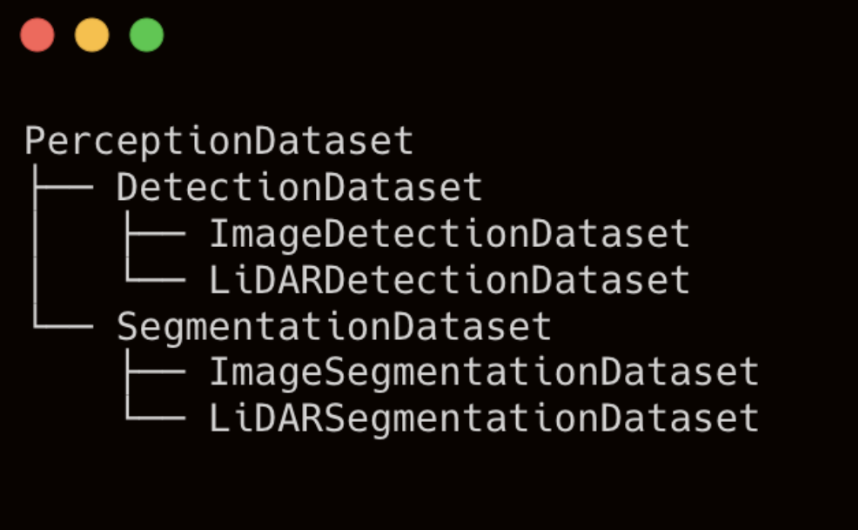Click the capital P starting PerceptionDataset
The width and height of the screenshot is (858, 530).
[x=34, y=140]
